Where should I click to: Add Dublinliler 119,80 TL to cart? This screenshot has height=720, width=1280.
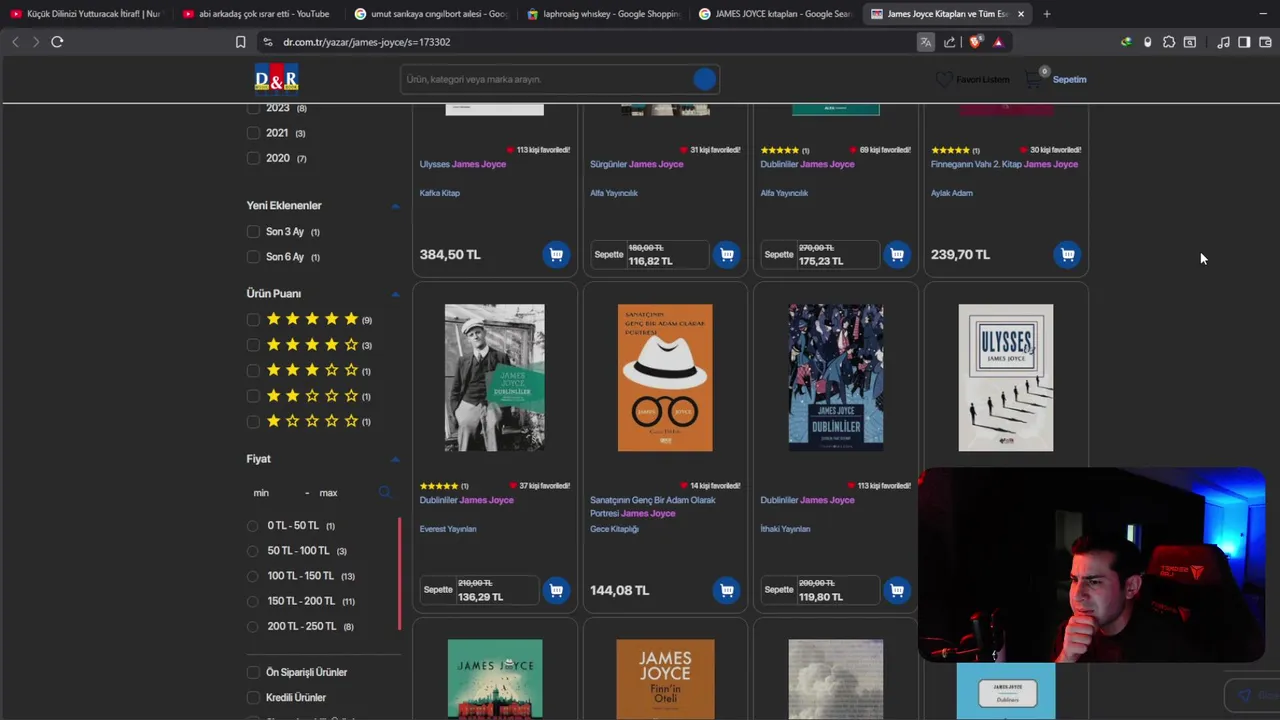coord(897,590)
